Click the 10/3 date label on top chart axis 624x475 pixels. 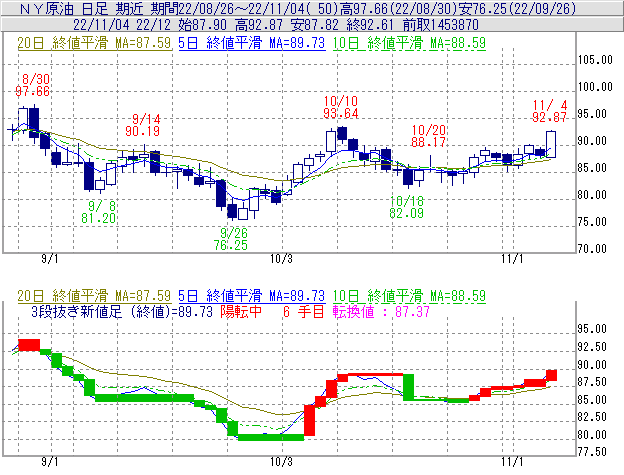281,259
